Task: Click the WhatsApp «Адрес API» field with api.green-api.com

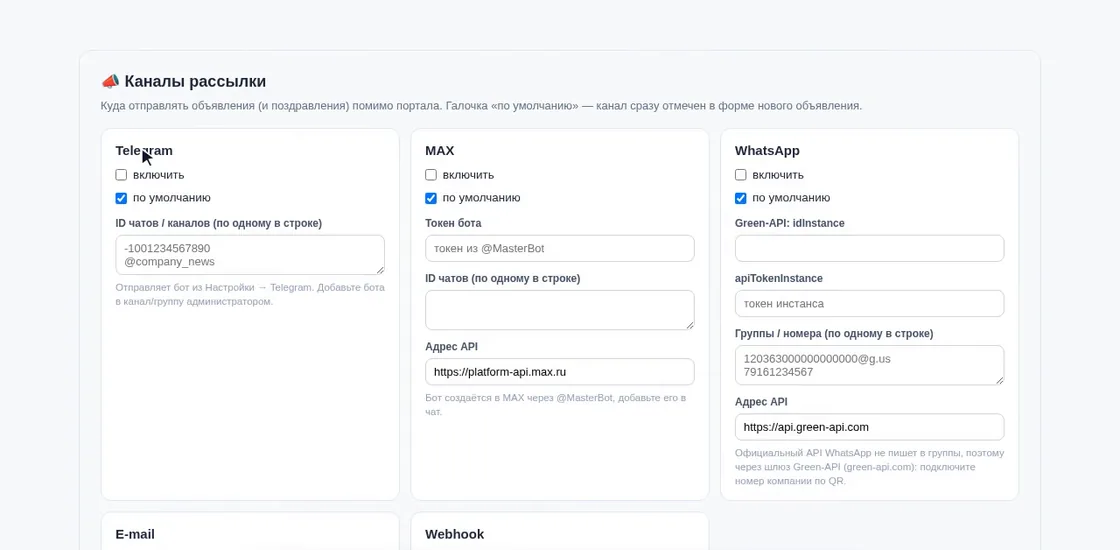Action: [869, 427]
